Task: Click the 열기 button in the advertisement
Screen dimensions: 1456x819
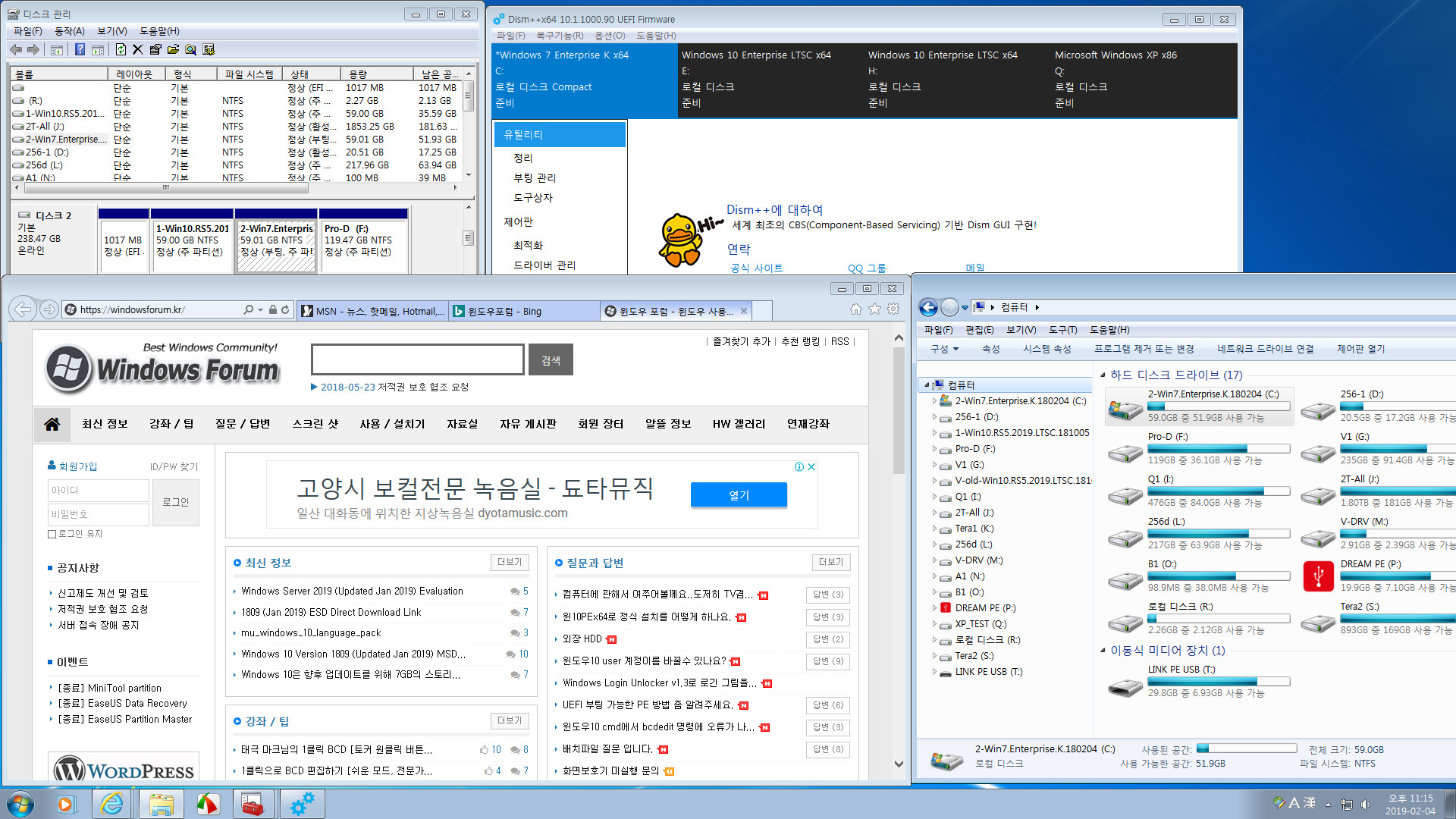Action: point(739,495)
